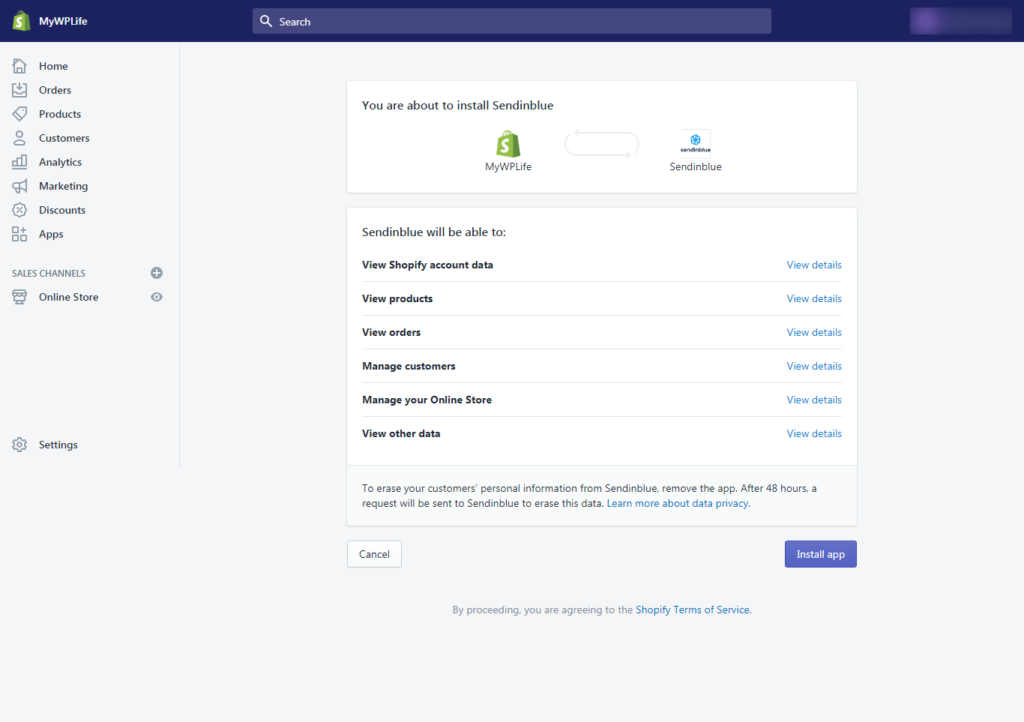Click the Cancel button
1024x722 pixels.
tap(374, 554)
